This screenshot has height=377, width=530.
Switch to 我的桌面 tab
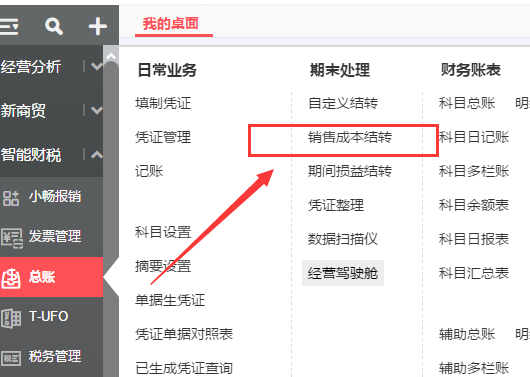[x=170, y=24]
